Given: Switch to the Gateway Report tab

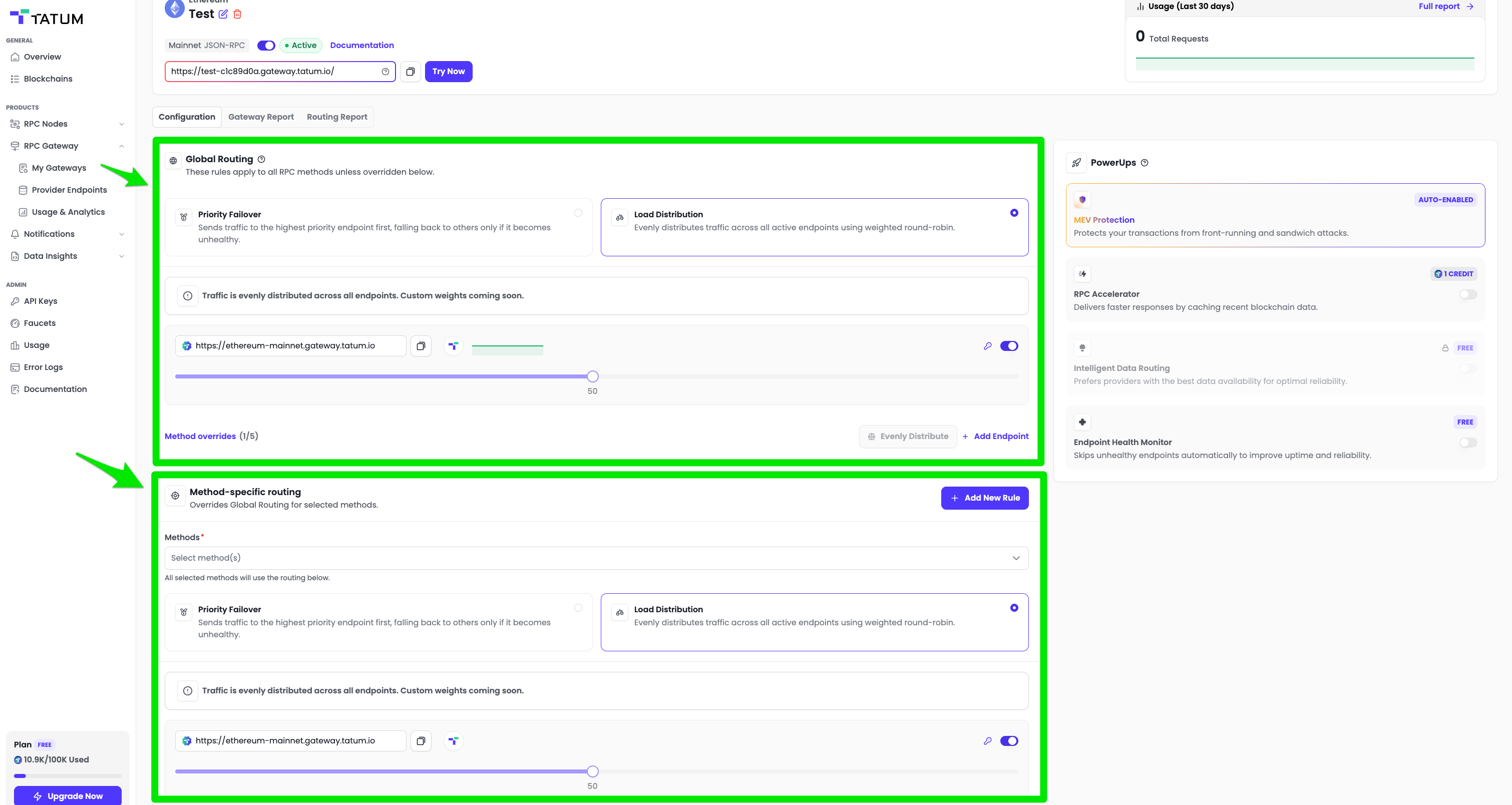Looking at the screenshot, I should click(x=261, y=117).
